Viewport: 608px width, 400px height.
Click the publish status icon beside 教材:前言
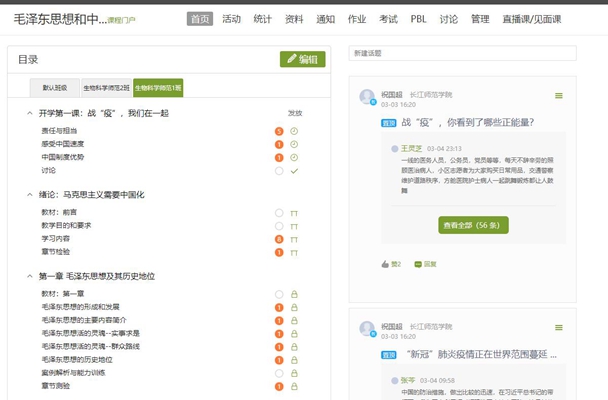[x=294, y=213]
